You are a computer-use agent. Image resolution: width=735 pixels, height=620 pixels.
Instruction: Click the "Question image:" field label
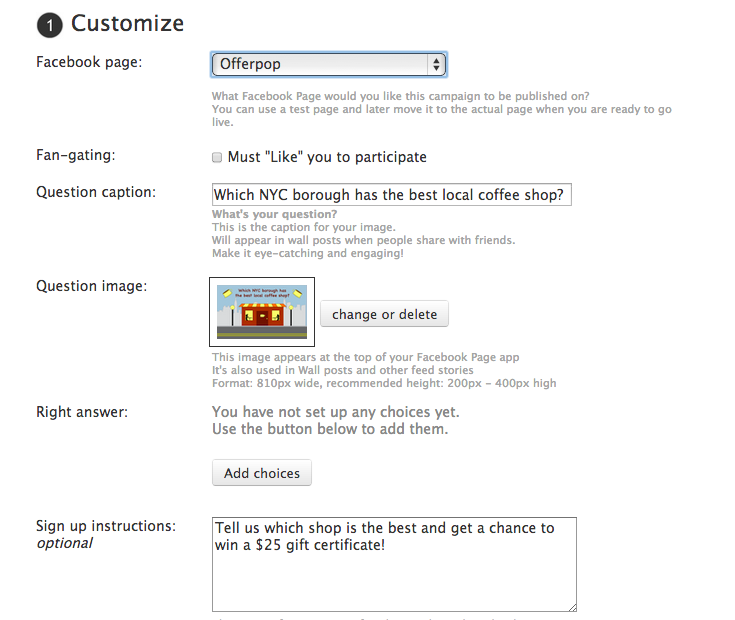[x=92, y=286]
